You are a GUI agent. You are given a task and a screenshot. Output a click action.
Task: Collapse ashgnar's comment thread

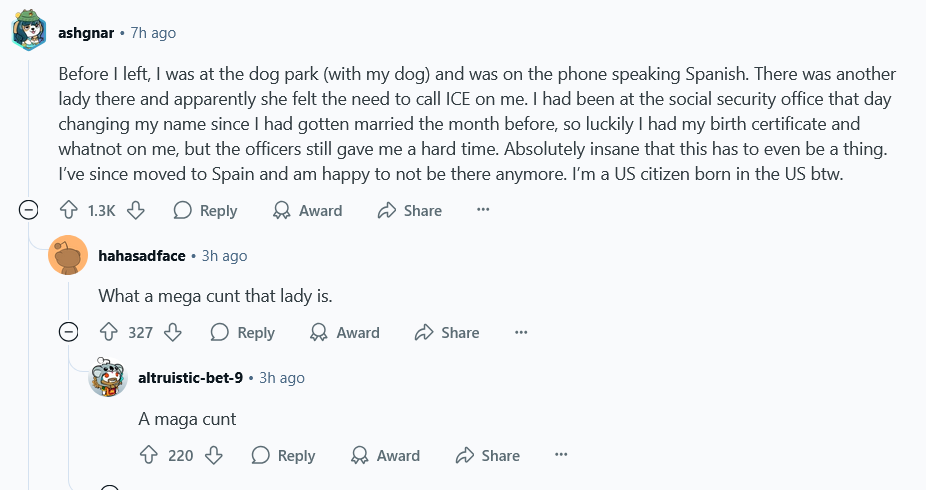tap(30, 210)
